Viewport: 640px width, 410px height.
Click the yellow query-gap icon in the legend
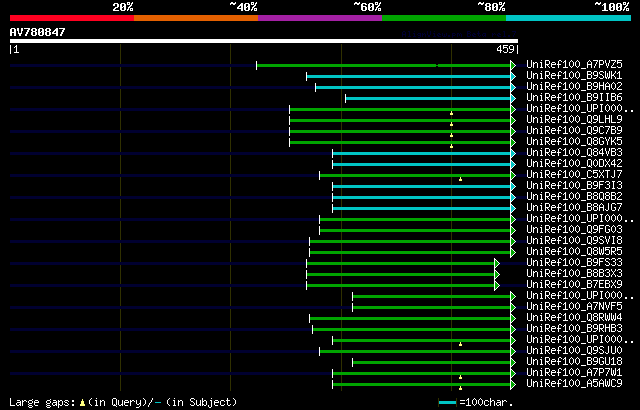82,403
